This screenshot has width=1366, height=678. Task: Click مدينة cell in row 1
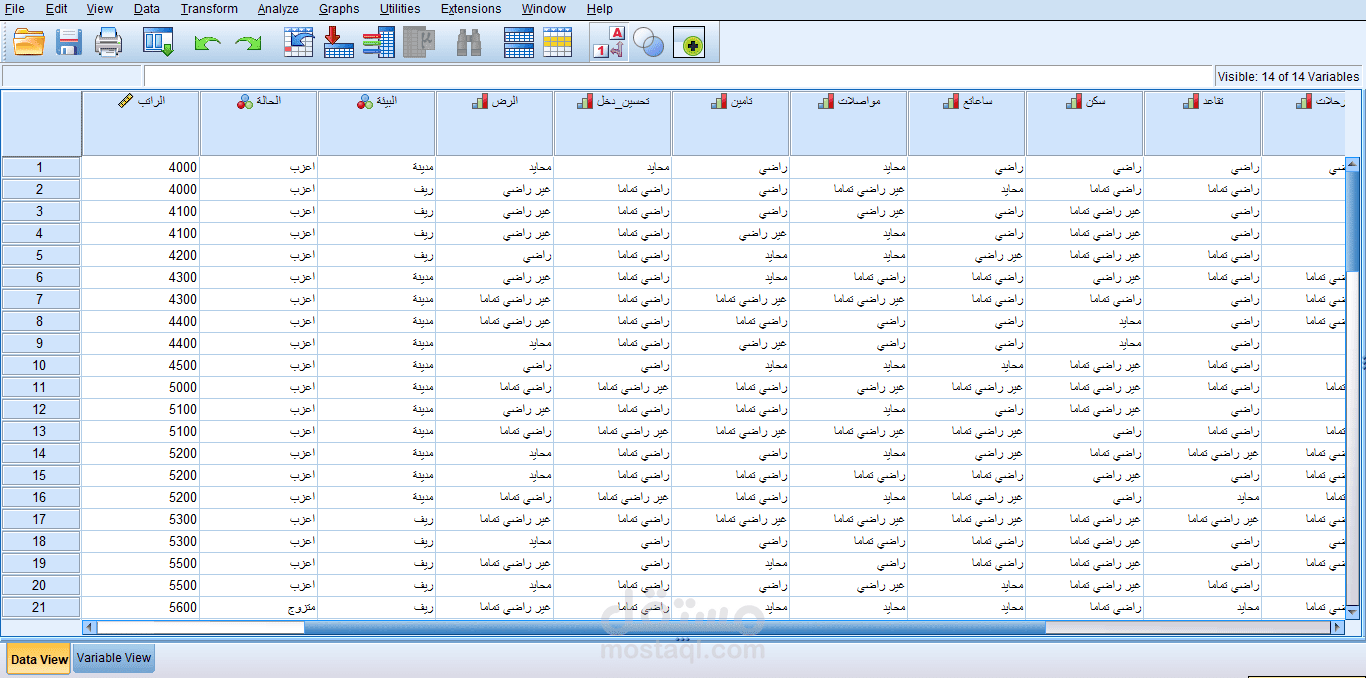(376, 167)
